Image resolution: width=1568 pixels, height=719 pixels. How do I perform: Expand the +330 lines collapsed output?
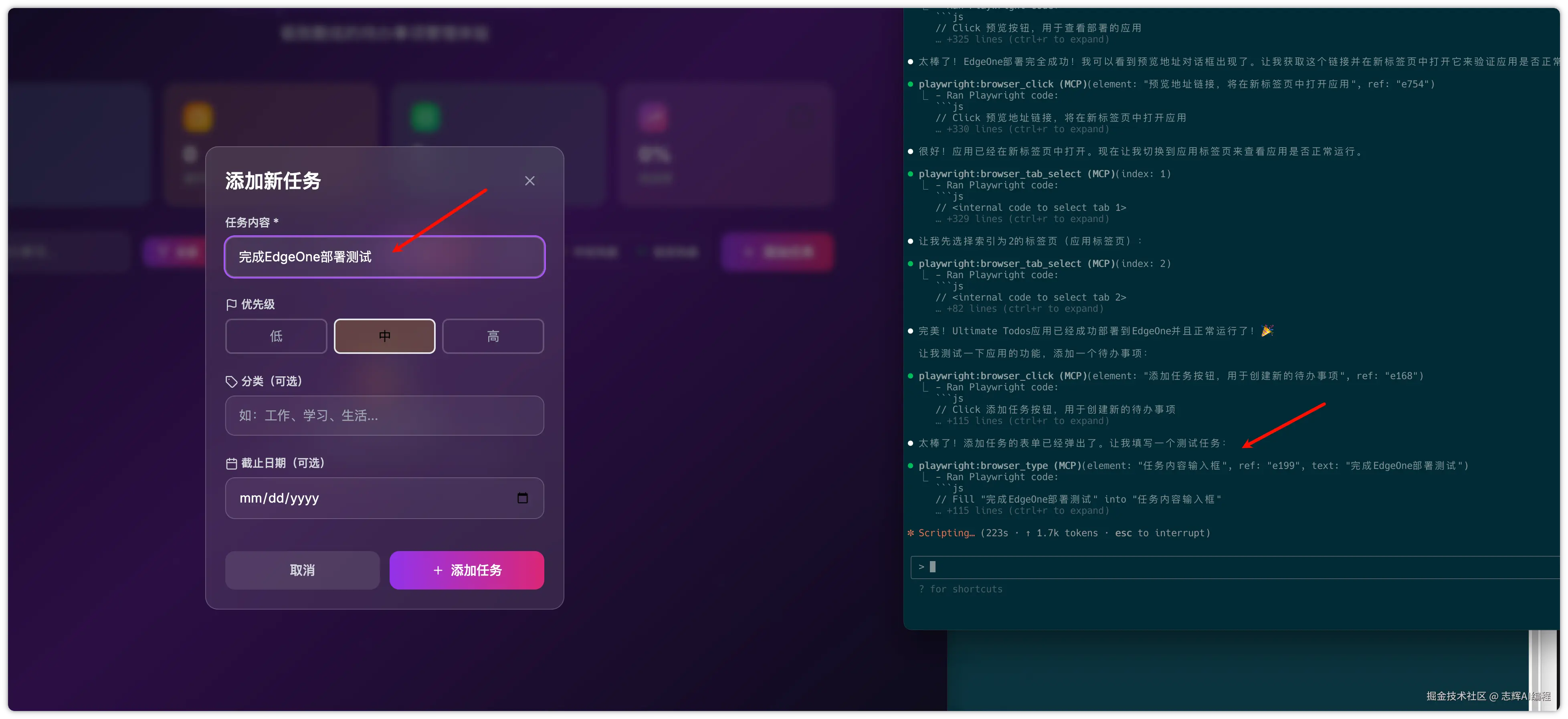click(1027, 129)
